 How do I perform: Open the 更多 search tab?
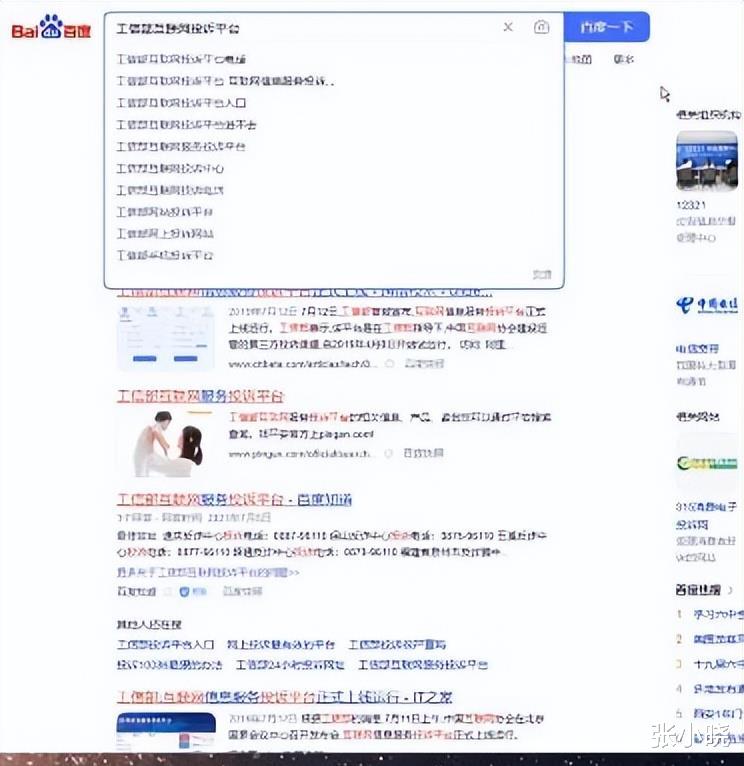pos(624,59)
